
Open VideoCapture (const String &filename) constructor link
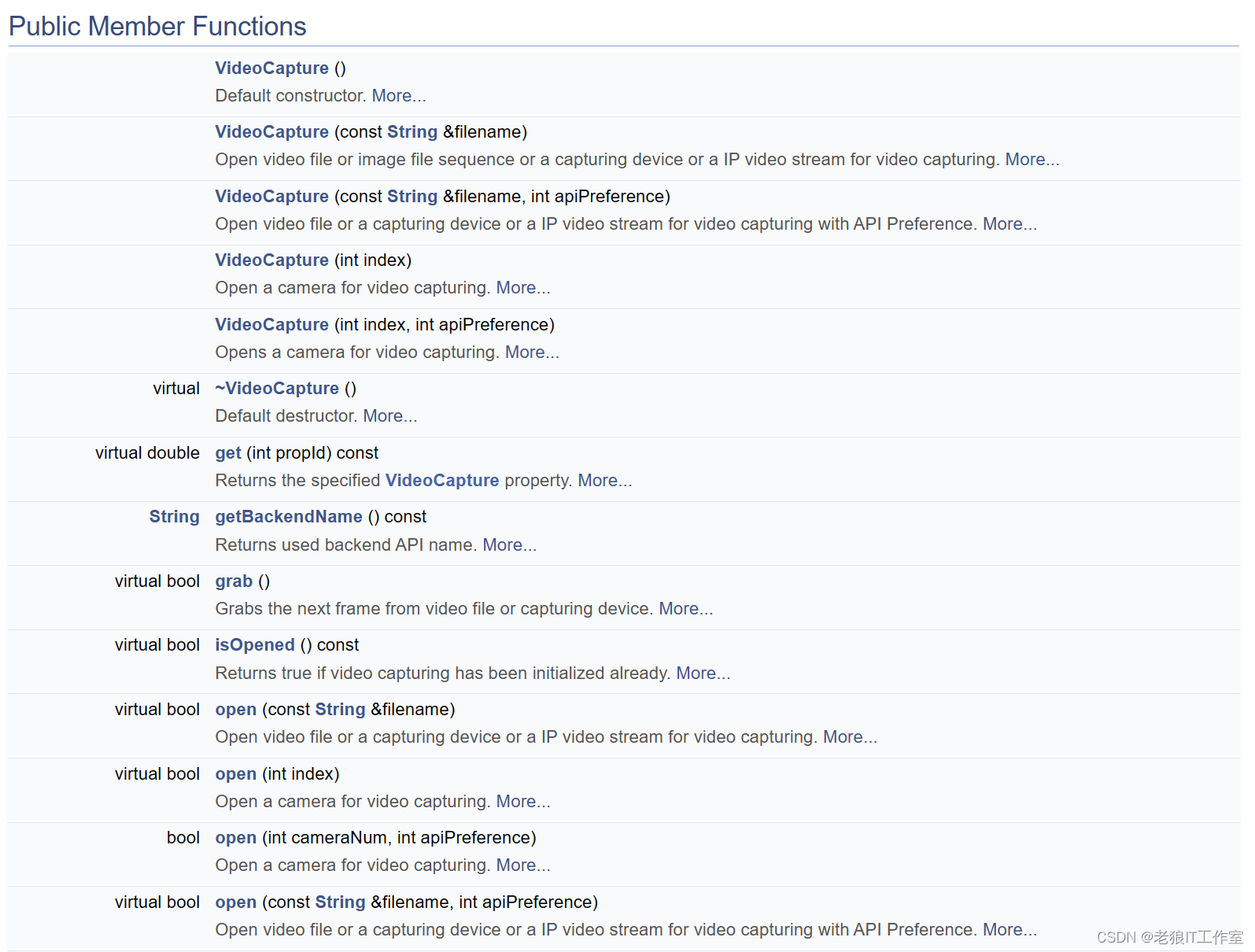coord(271,132)
